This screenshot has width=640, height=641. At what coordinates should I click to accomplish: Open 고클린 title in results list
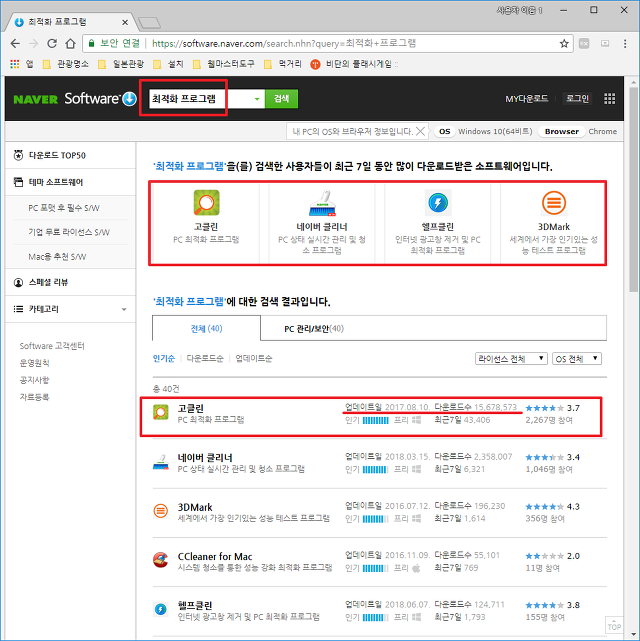[190, 408]
